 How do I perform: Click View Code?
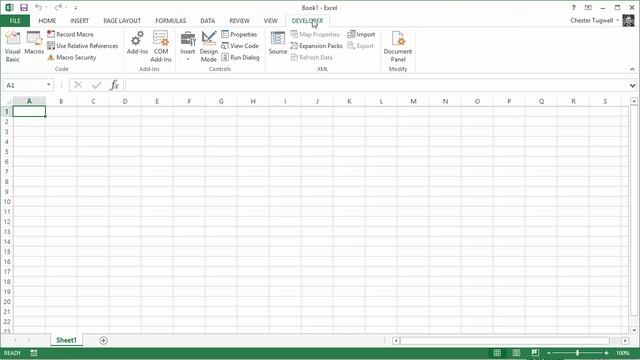[x=240, y=46]
